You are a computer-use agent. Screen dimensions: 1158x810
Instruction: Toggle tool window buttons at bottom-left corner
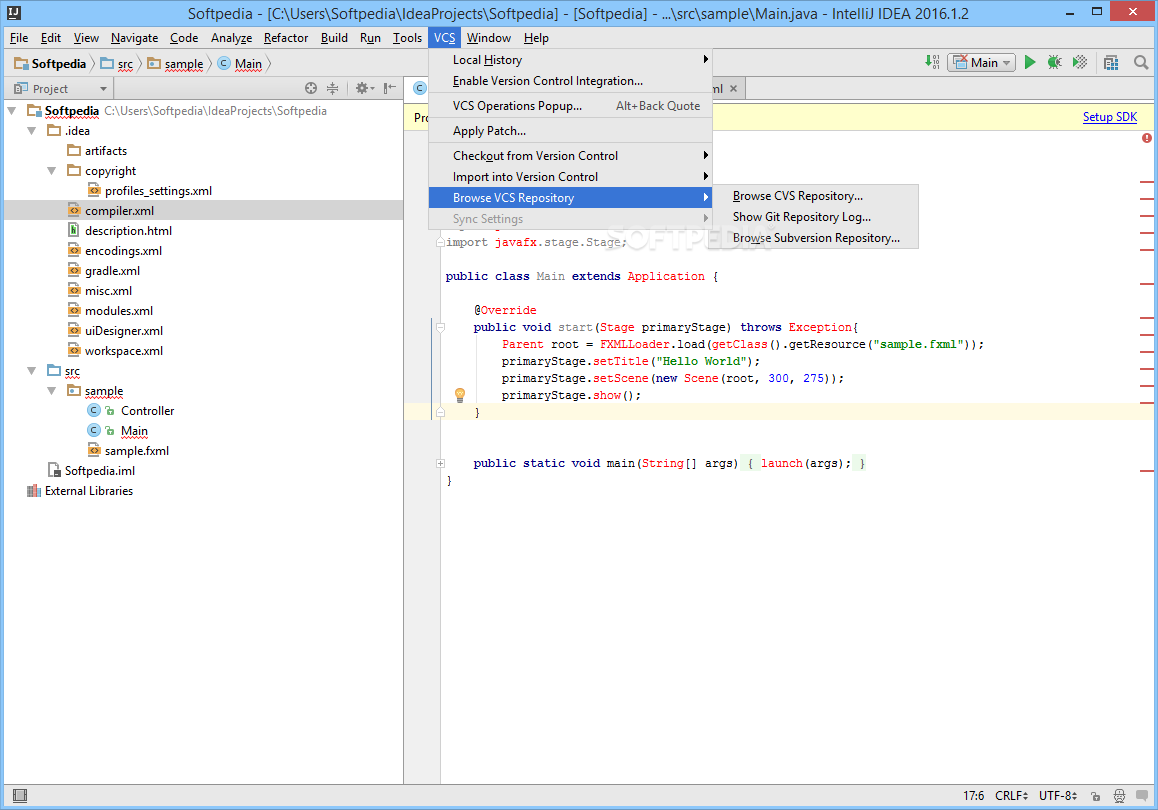[20, 795]
